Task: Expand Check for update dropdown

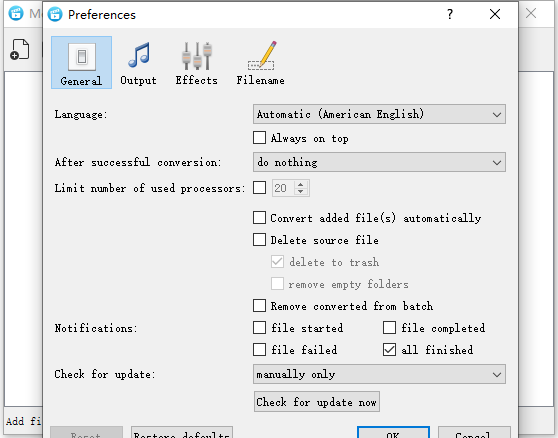Action: (379, 374)
